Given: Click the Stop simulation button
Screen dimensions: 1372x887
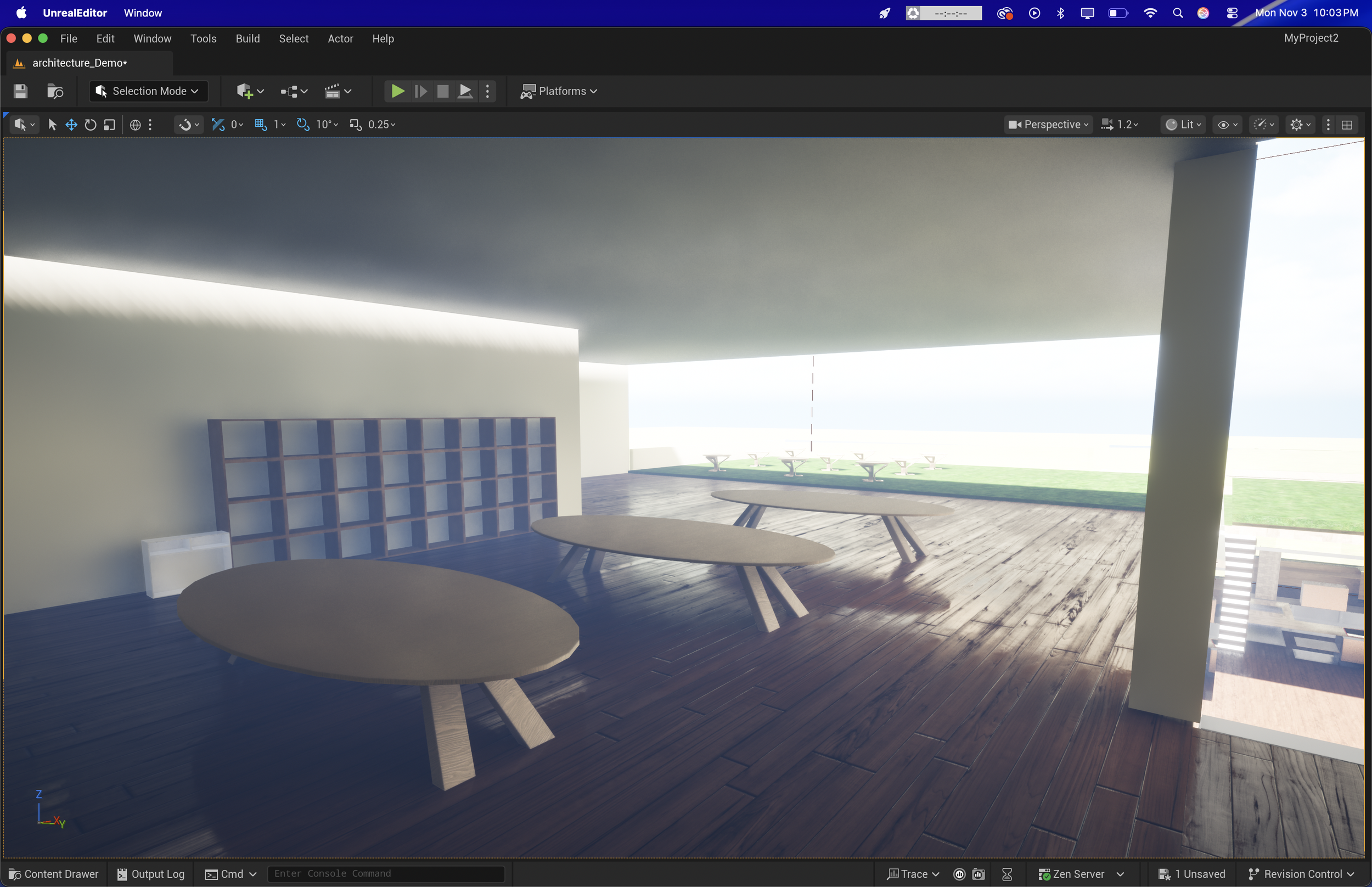Looking at the screenshot, I should point(442,91).
